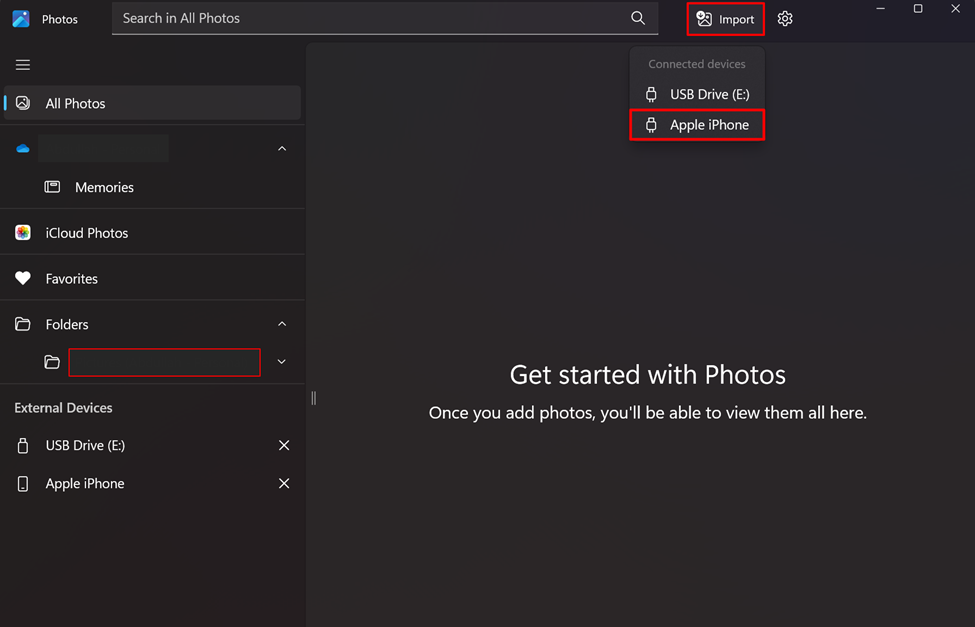Open All Photos in the sidebar
The width and height of the screenshot is (975, 627).
(152, 103)
